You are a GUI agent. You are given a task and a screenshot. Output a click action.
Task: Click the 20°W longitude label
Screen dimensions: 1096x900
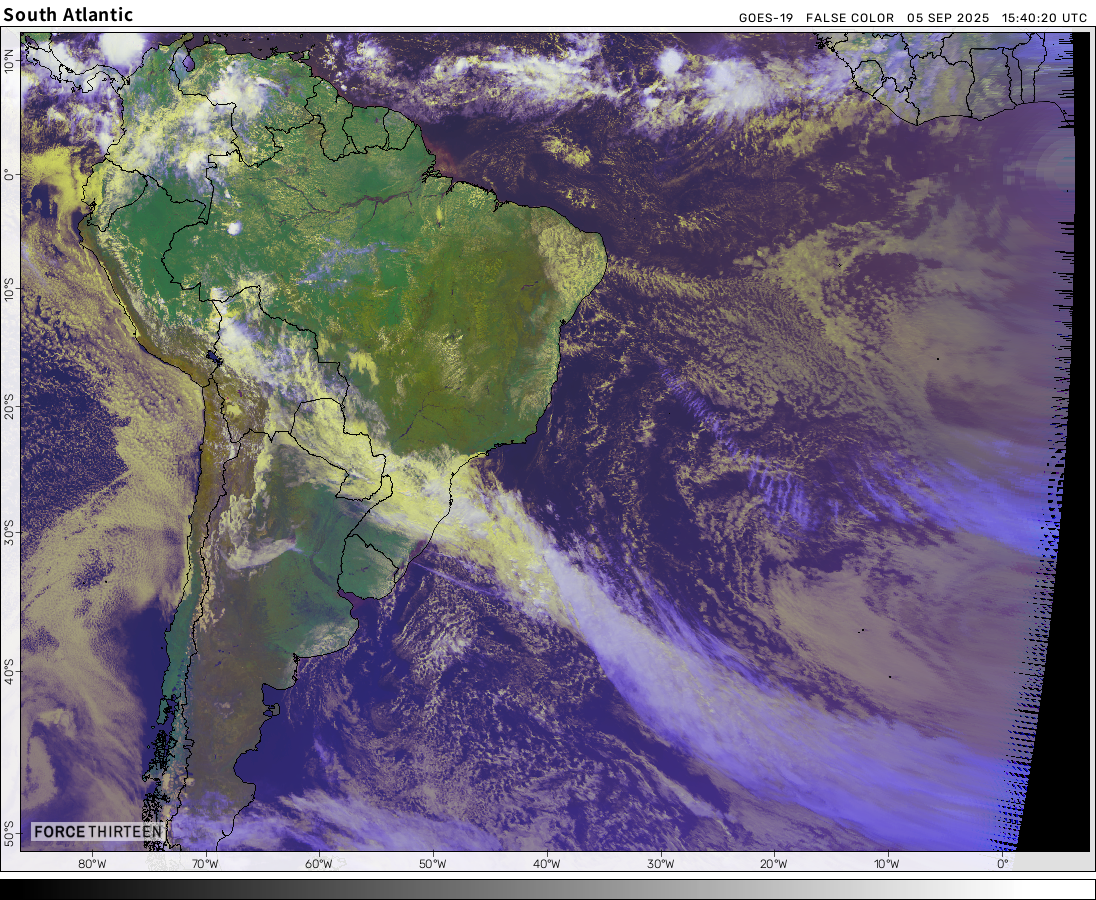click(x=773, y=863)
